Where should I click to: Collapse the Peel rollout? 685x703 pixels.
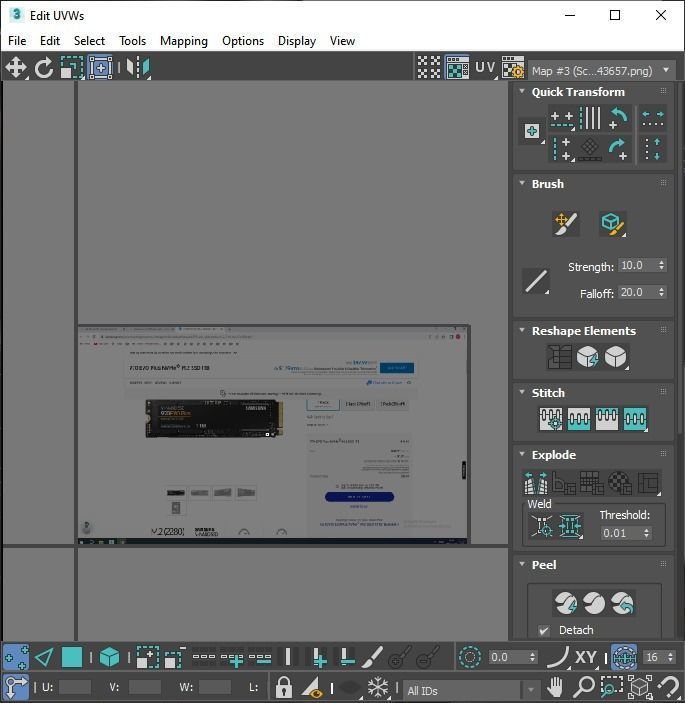coord(522,564)
